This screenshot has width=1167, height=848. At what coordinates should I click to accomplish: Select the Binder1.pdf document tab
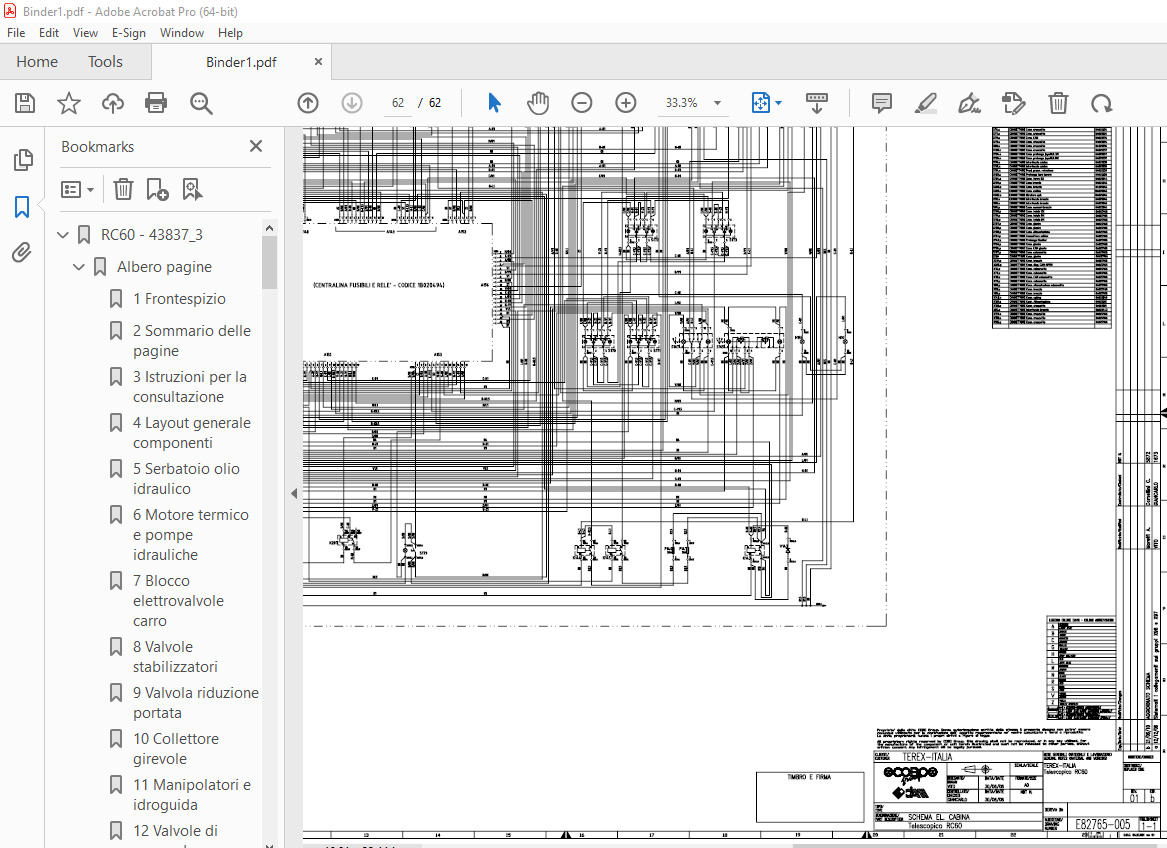(x=241, y=62)
